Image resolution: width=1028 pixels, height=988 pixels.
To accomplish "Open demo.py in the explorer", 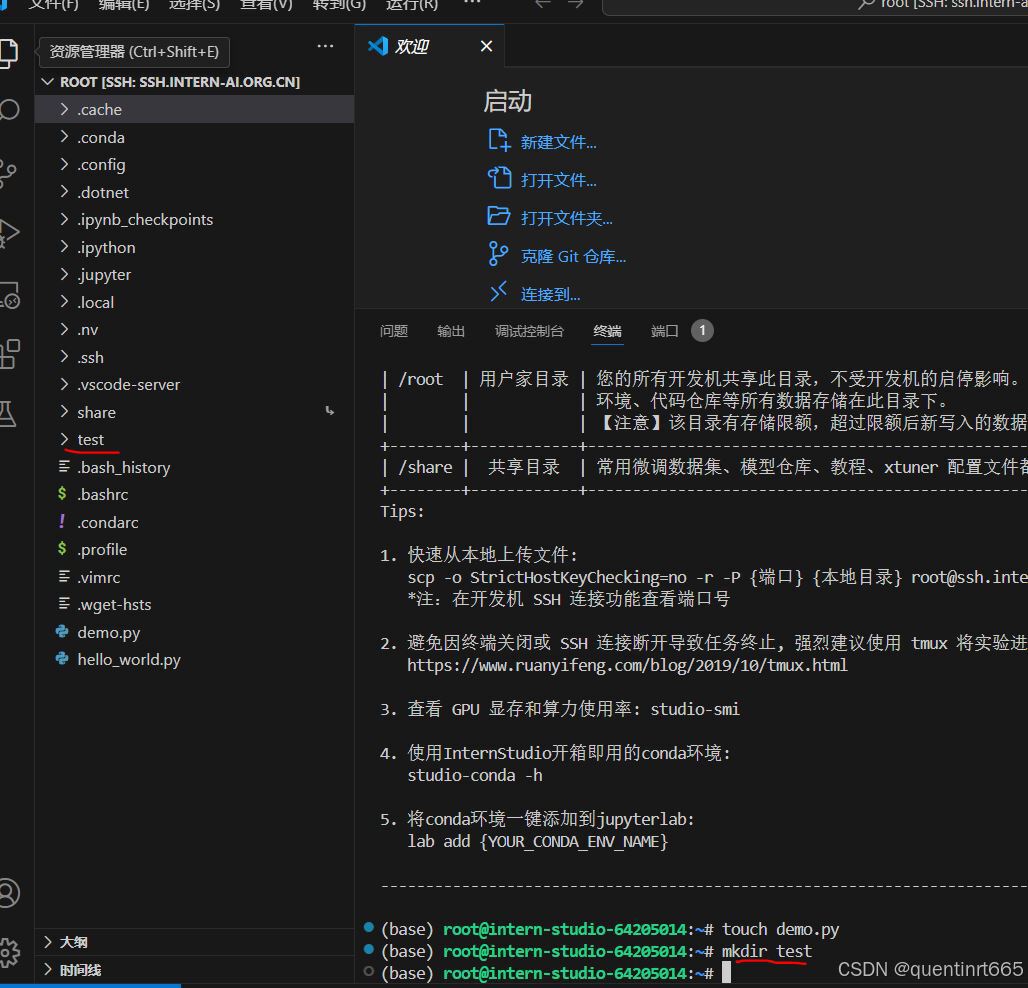I will (194, 633).
